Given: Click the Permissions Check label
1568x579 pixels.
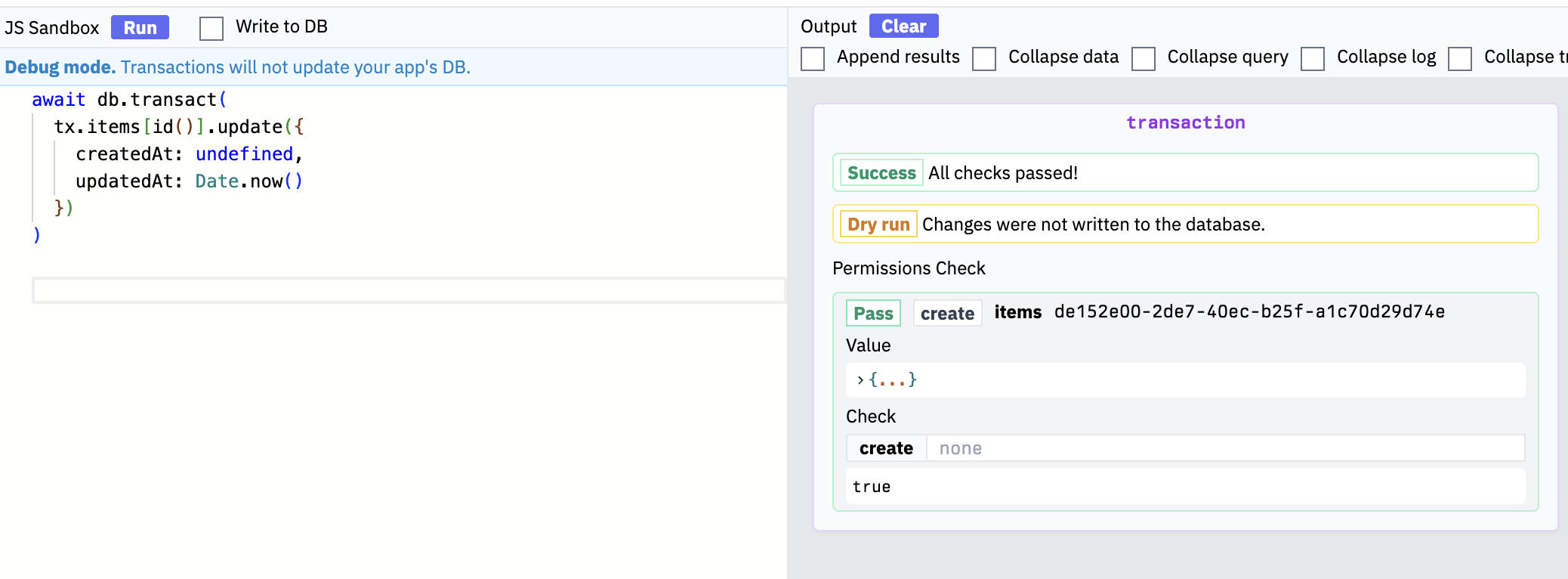Looking at the screenshot, I should pyautogui.click(x=909, y=268).
